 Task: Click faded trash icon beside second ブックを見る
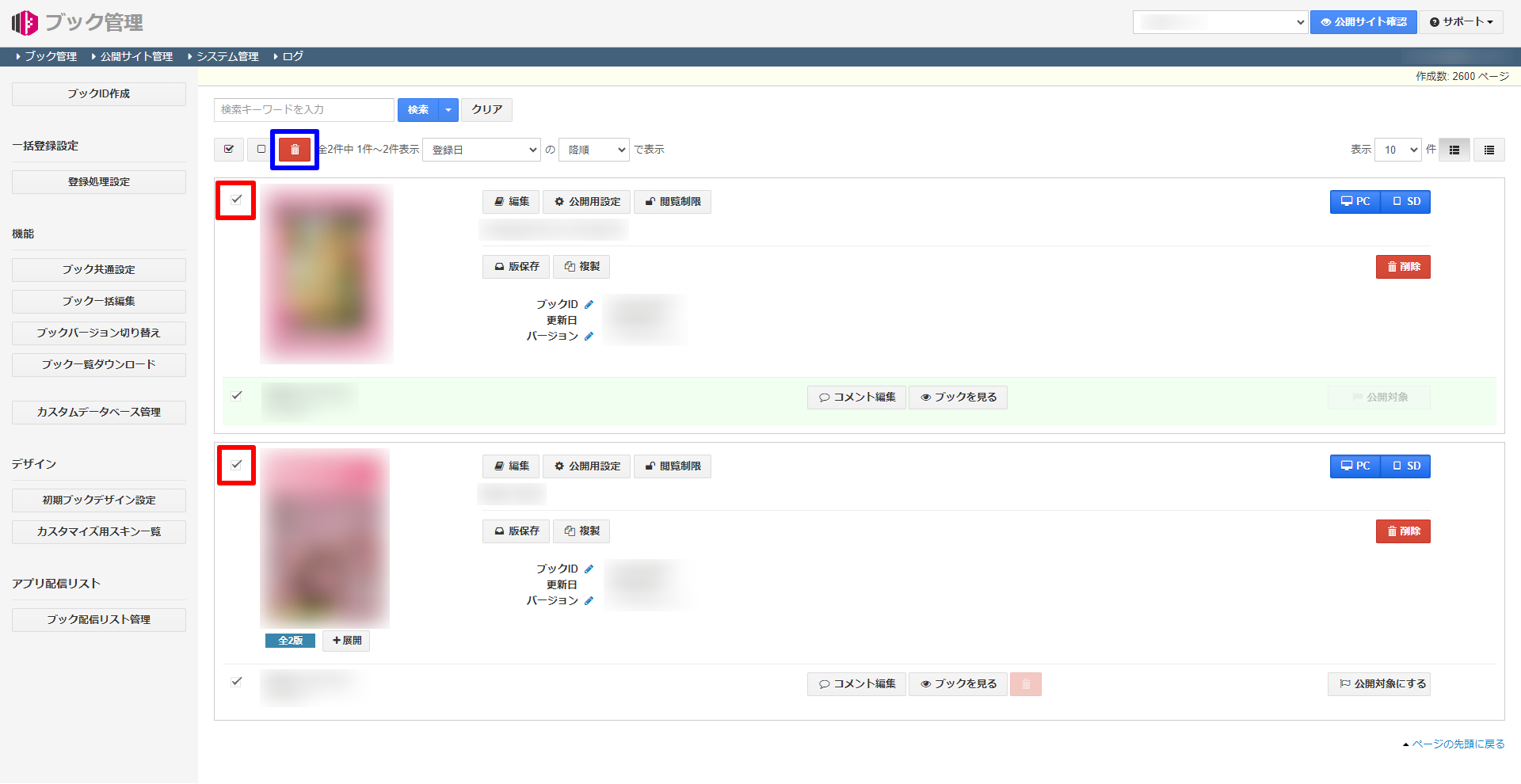[1025, 684]
